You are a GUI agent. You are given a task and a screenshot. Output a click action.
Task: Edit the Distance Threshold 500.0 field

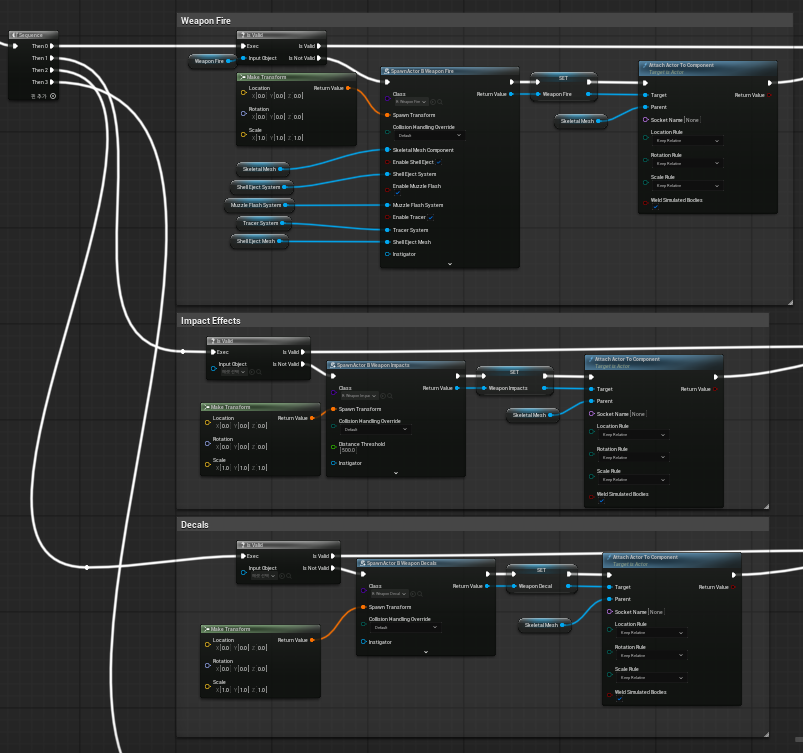347,451
